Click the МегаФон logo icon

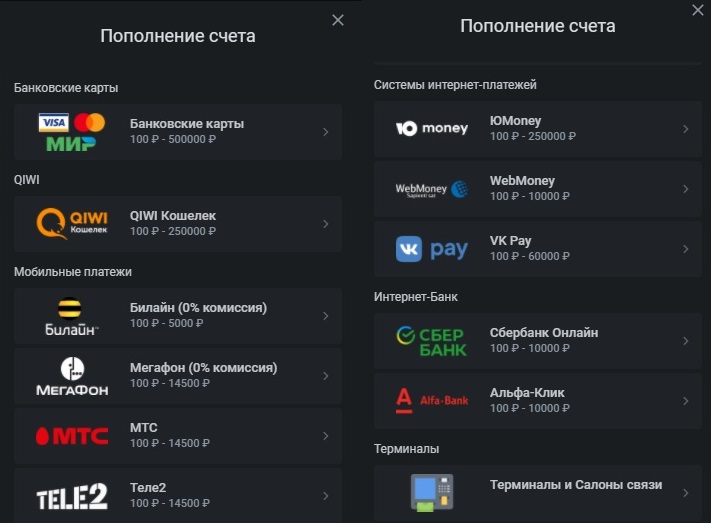72,376
